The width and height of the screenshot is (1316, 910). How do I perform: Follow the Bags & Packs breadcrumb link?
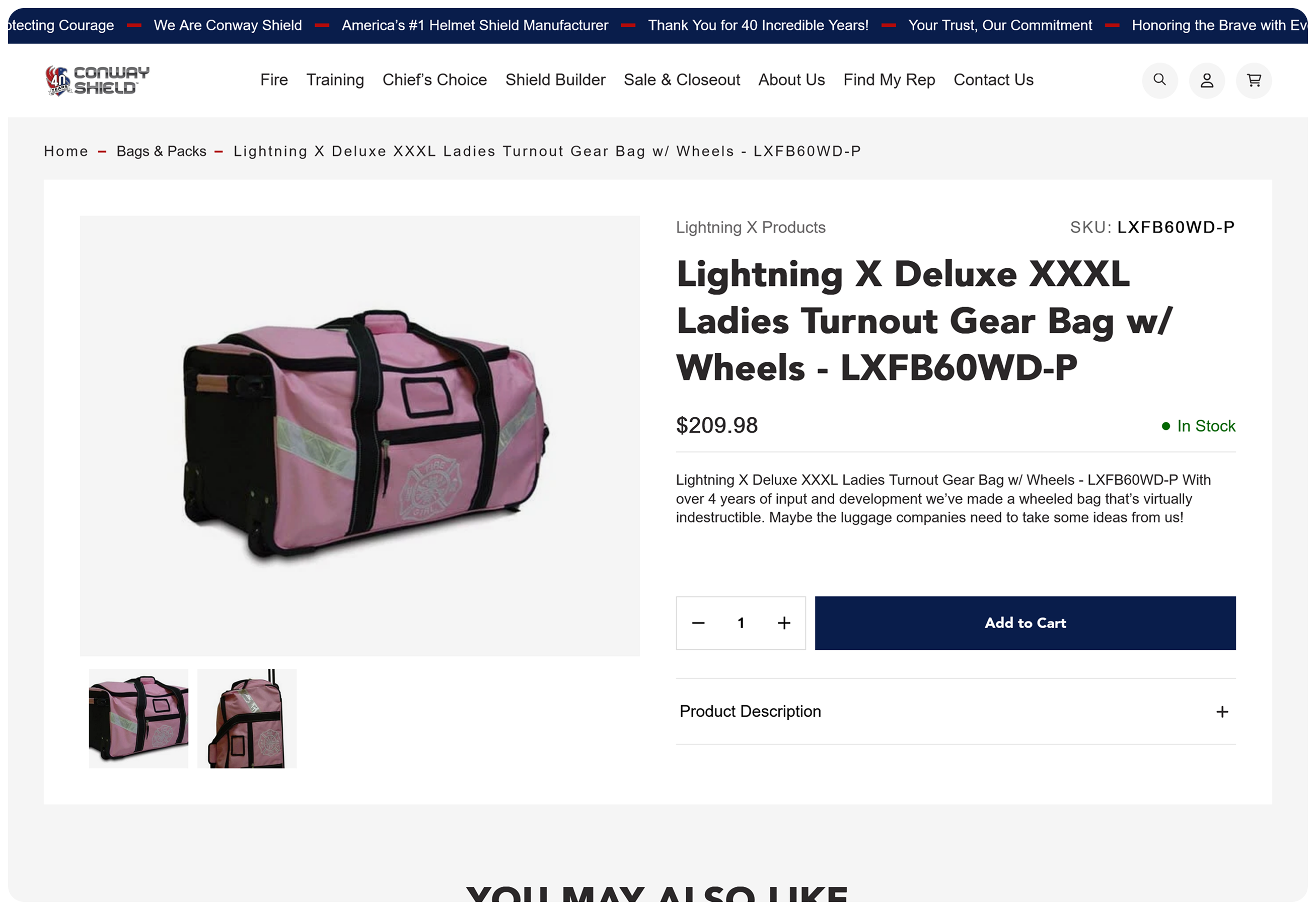pyautogui.click(x=162, y=151)
